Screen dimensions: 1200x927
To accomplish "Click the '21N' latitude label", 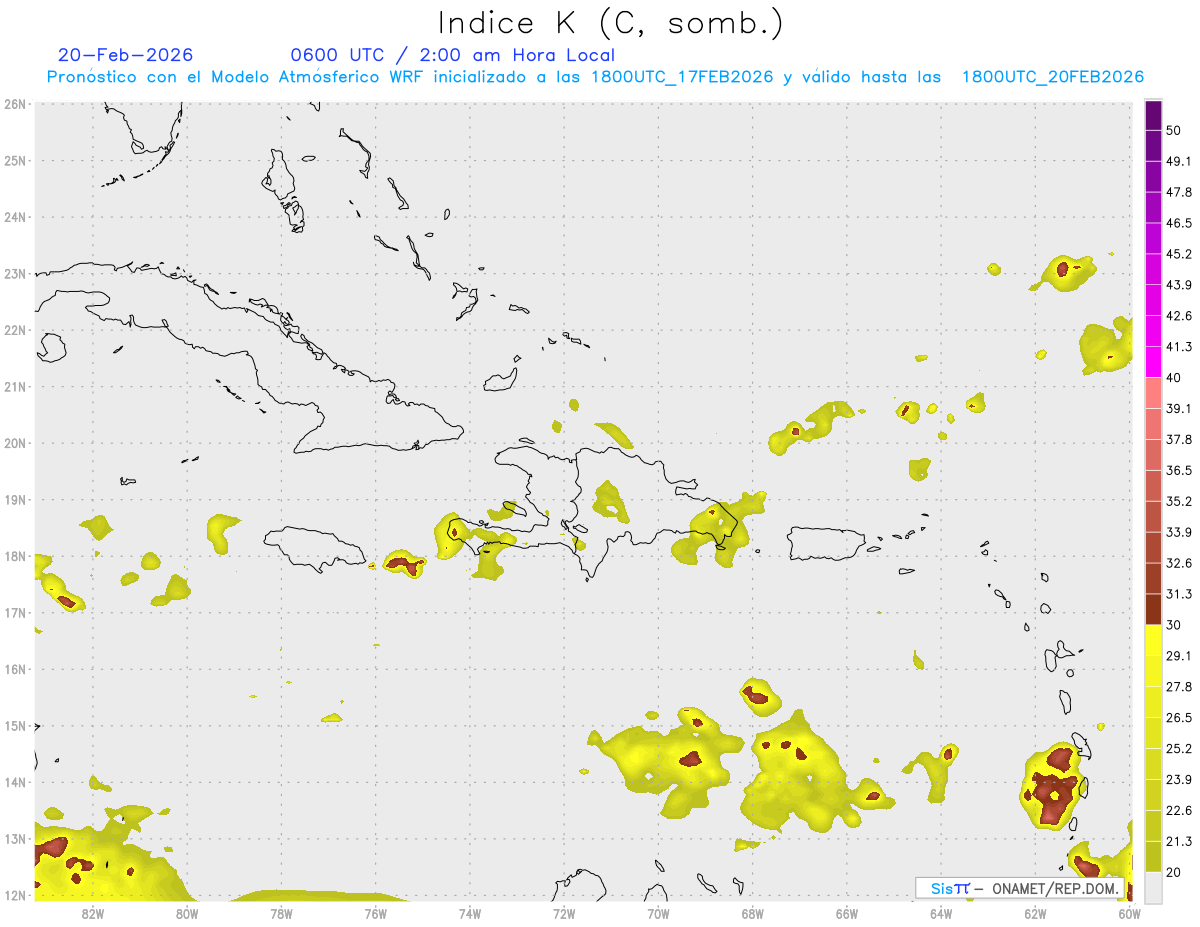I will pyautogui.click(x=14, y=386).
